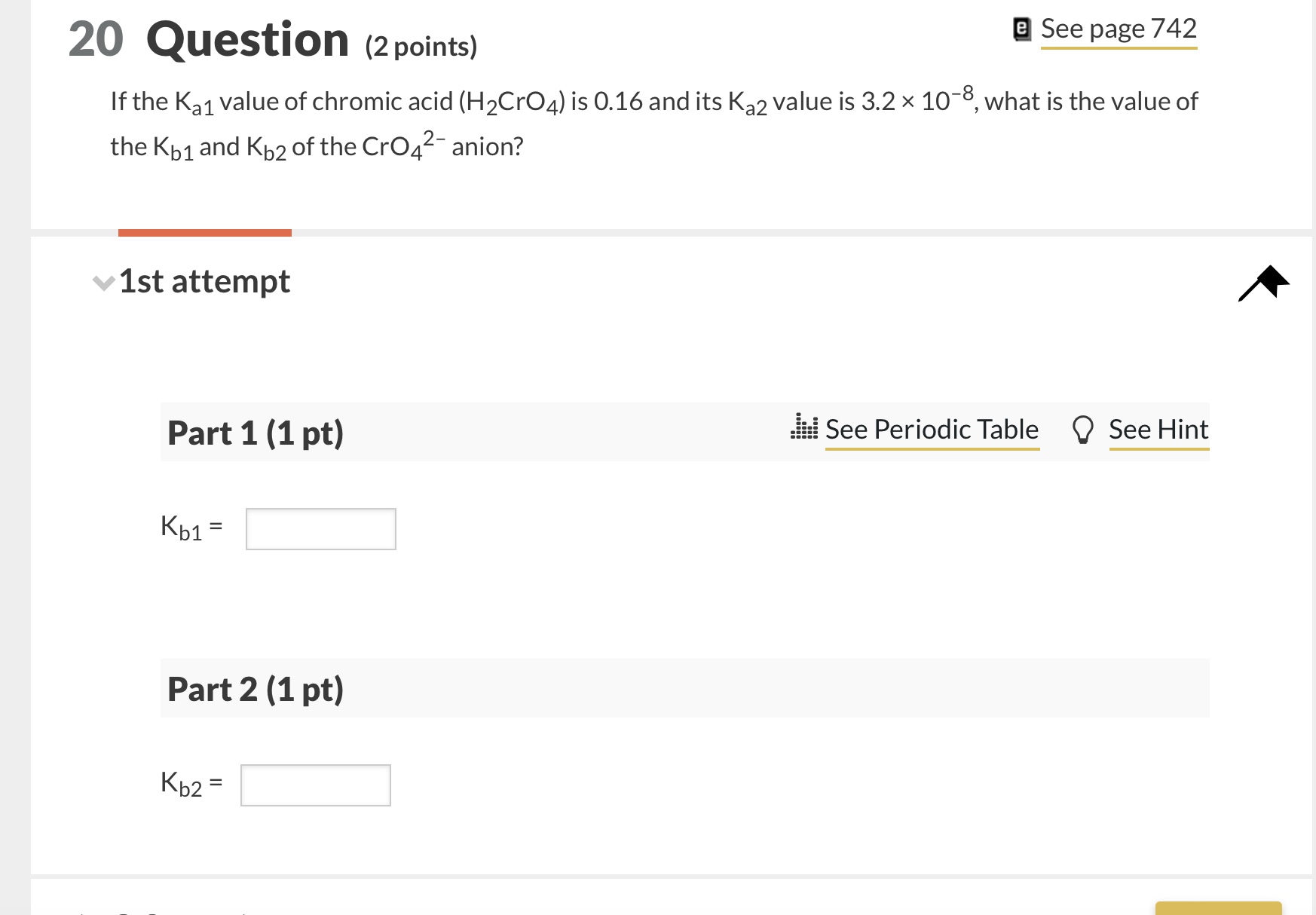This screenshot has width=1316, height=915.
Task: Open the See page 742 link
Action: coord(1119,29)
